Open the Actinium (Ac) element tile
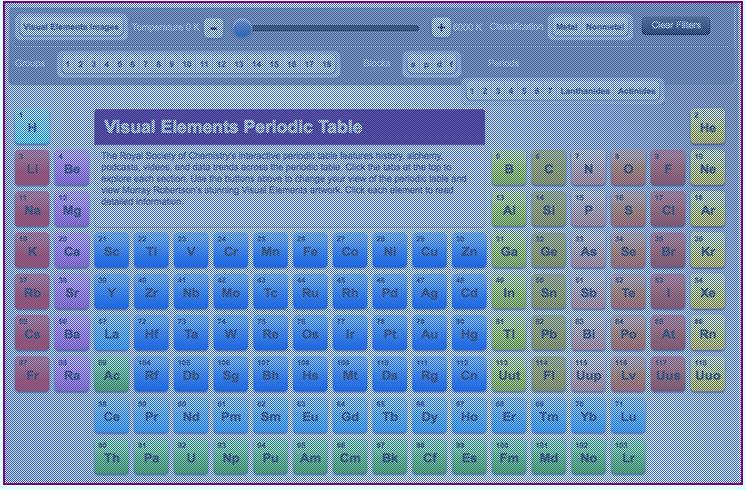The height and width of the screenshot is (490, 746). pos(111,375)
